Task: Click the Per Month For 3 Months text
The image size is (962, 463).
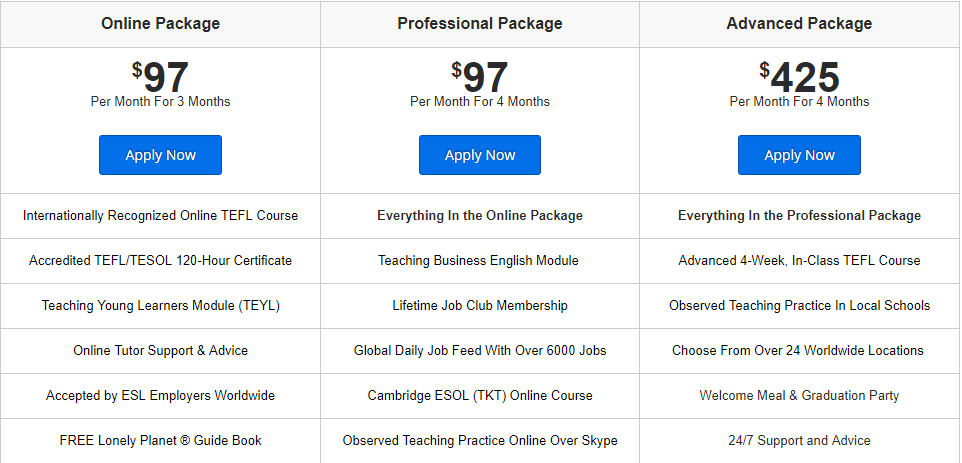Action: pos(161,101)
